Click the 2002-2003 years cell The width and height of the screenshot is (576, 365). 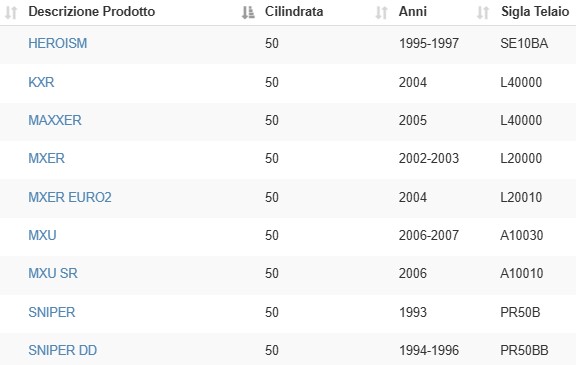(x=429, y=159)
